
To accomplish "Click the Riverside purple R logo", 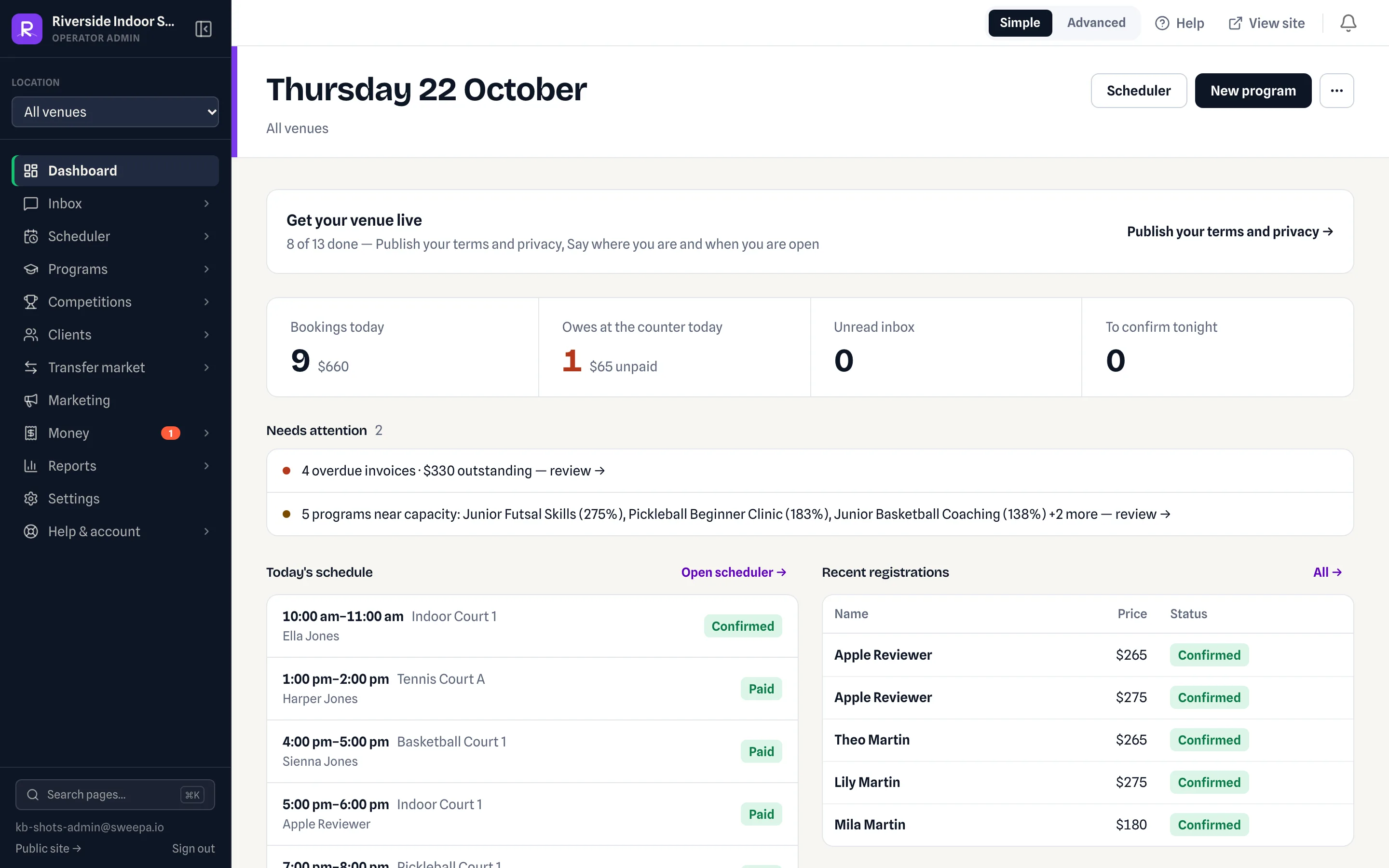I will pyautogui.click(x=27, y=29).
